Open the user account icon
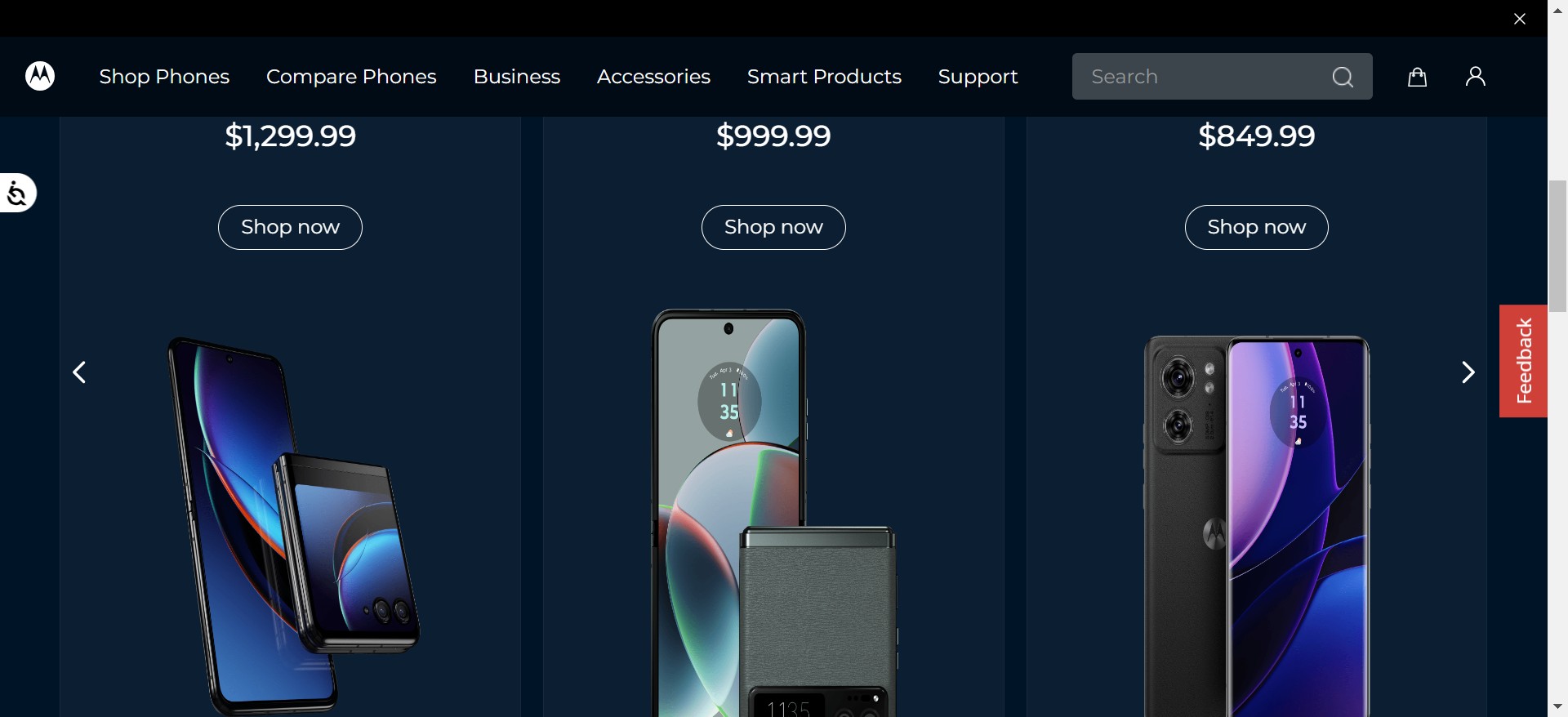The height and width of the screenshot is (717, 1568). (x=1475, y=77)
